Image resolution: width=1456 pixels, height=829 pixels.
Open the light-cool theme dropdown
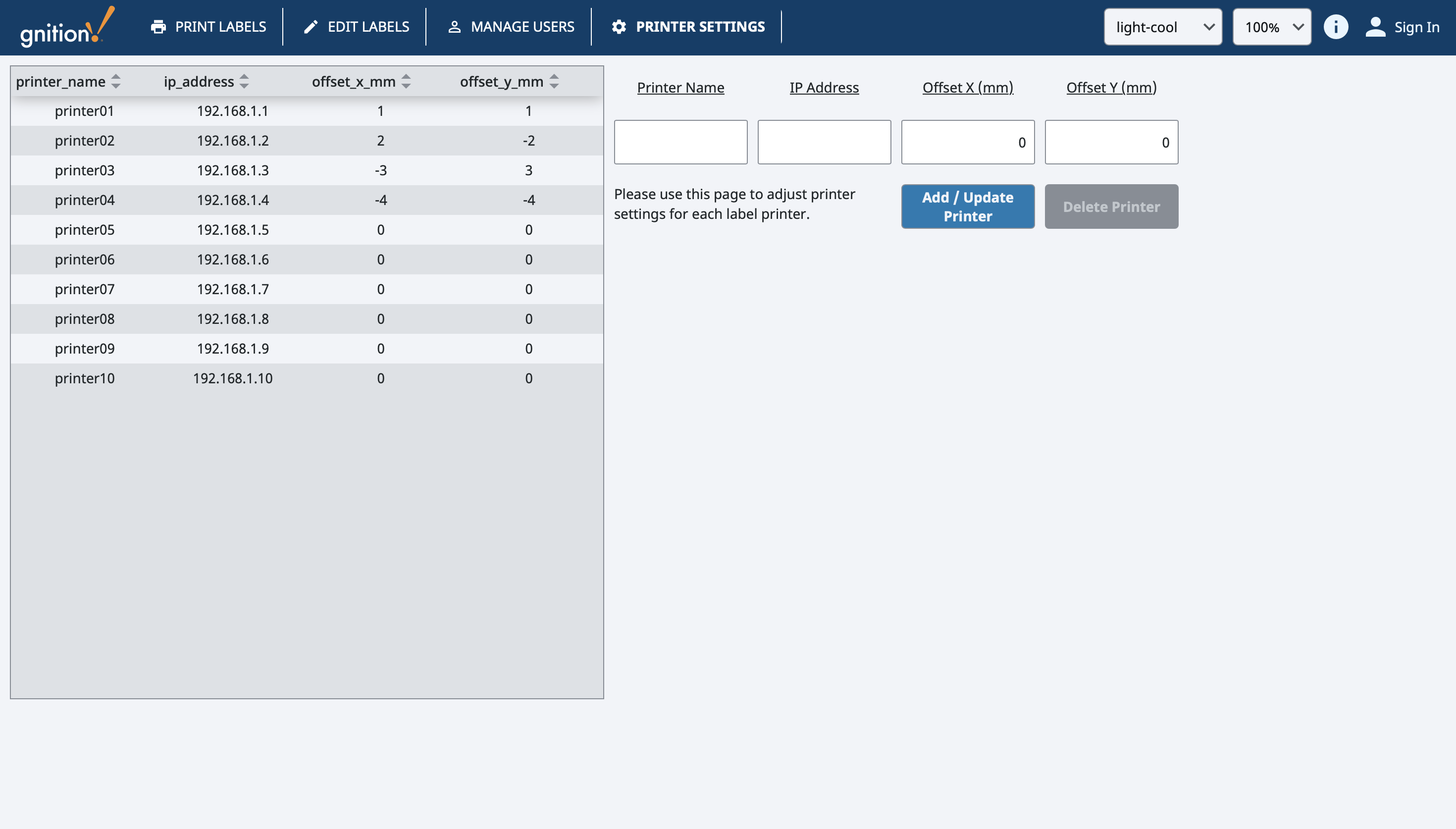pyautogui.click(x=1163, y=27)
